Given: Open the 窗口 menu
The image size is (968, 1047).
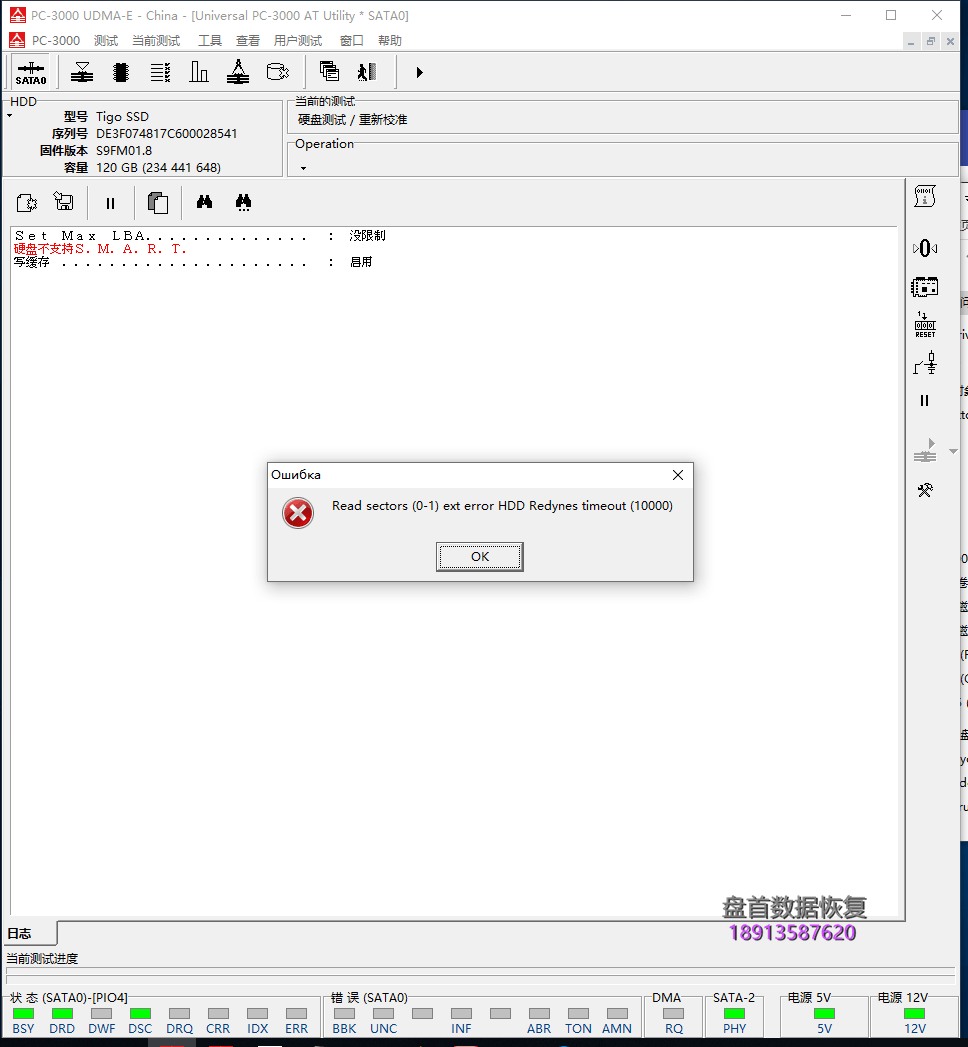Looking at the screenshot, I should 351,41.
